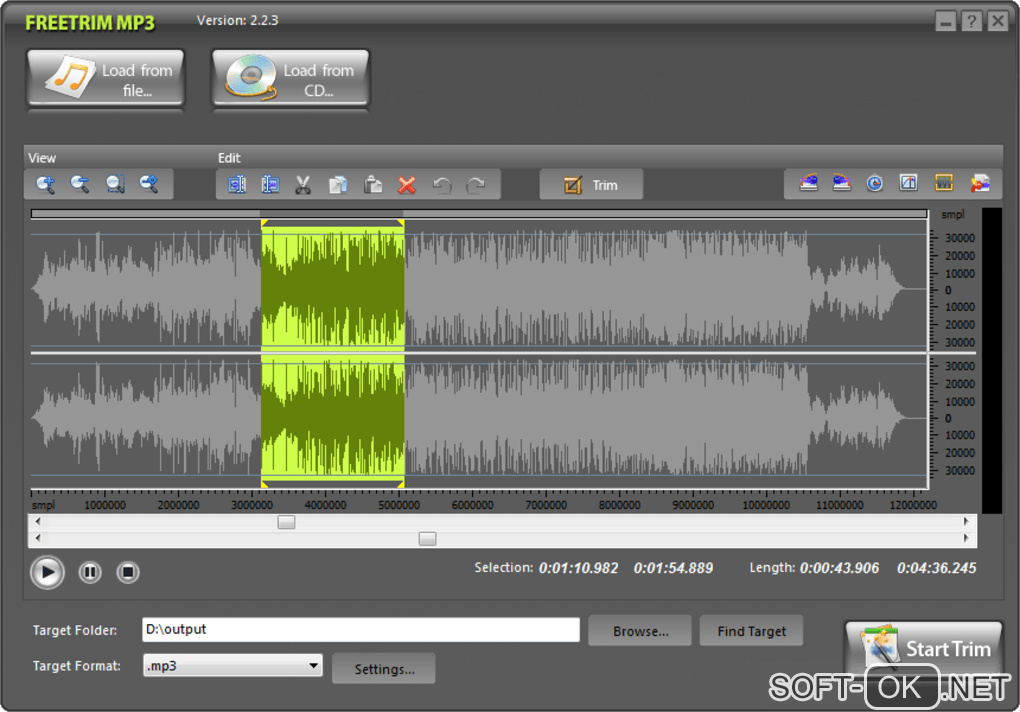Viewport: 1020px width, 712px height.
Task: Cut the selection with scissors icon
Action: point(303,185)
